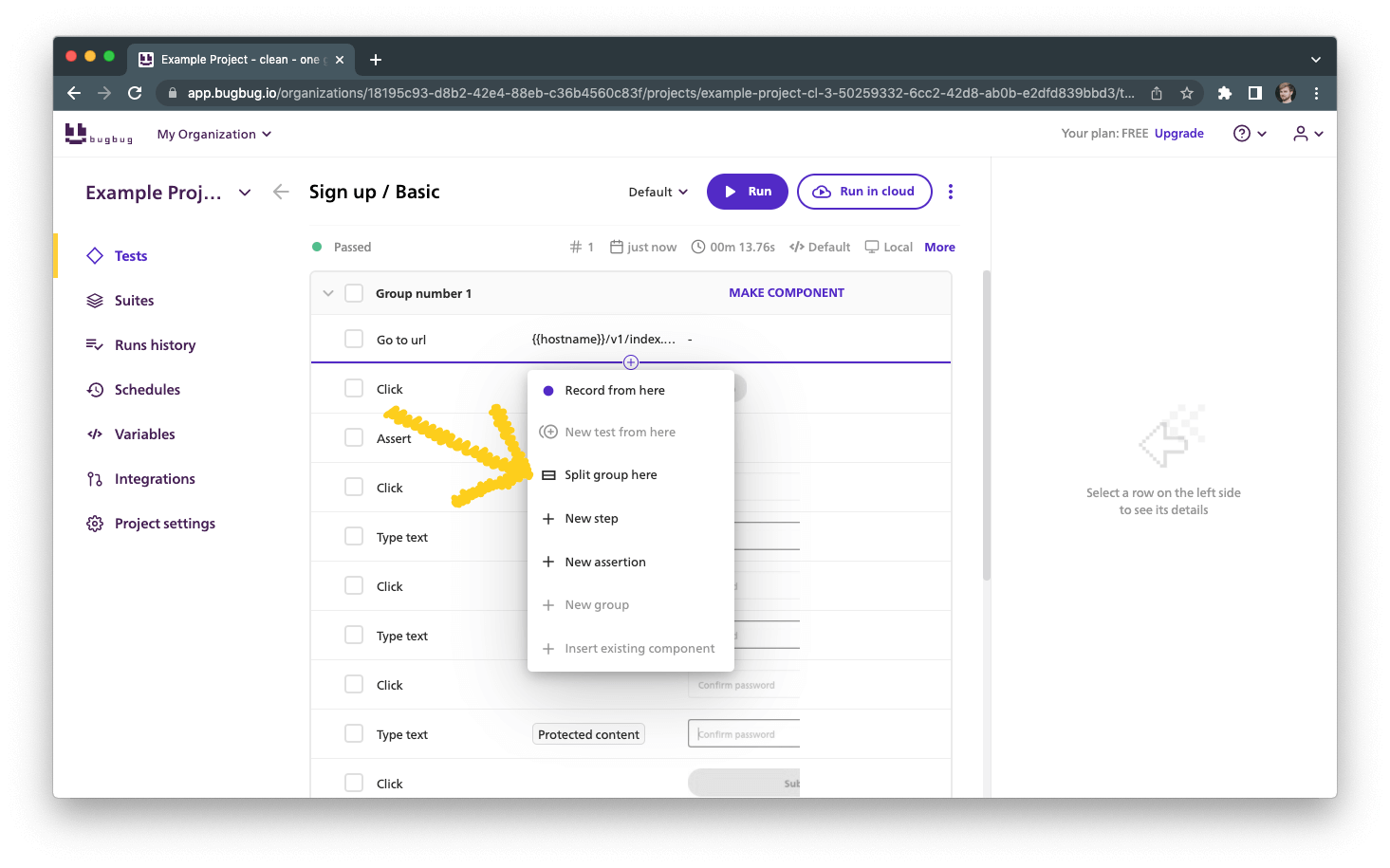Click MAKE COMPONENT link
This screenshot has height=868, width=1390.
click(x=787, y=293)
